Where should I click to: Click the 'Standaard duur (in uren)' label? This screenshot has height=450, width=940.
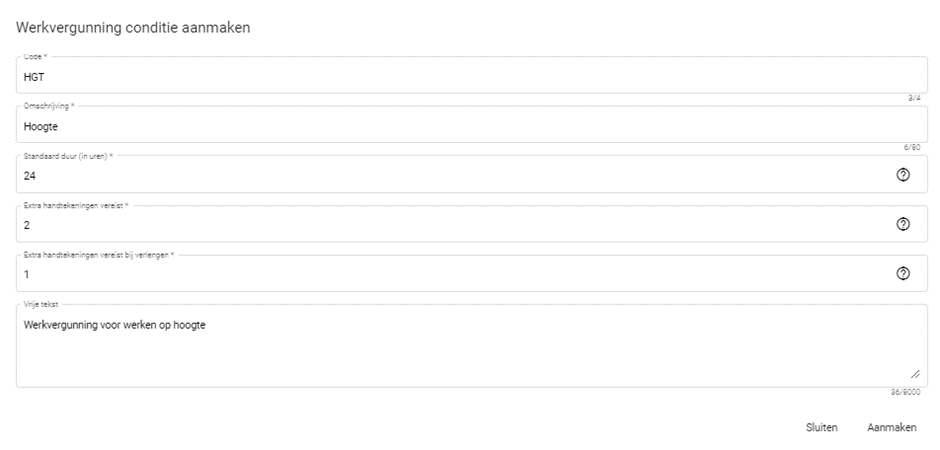68,156
